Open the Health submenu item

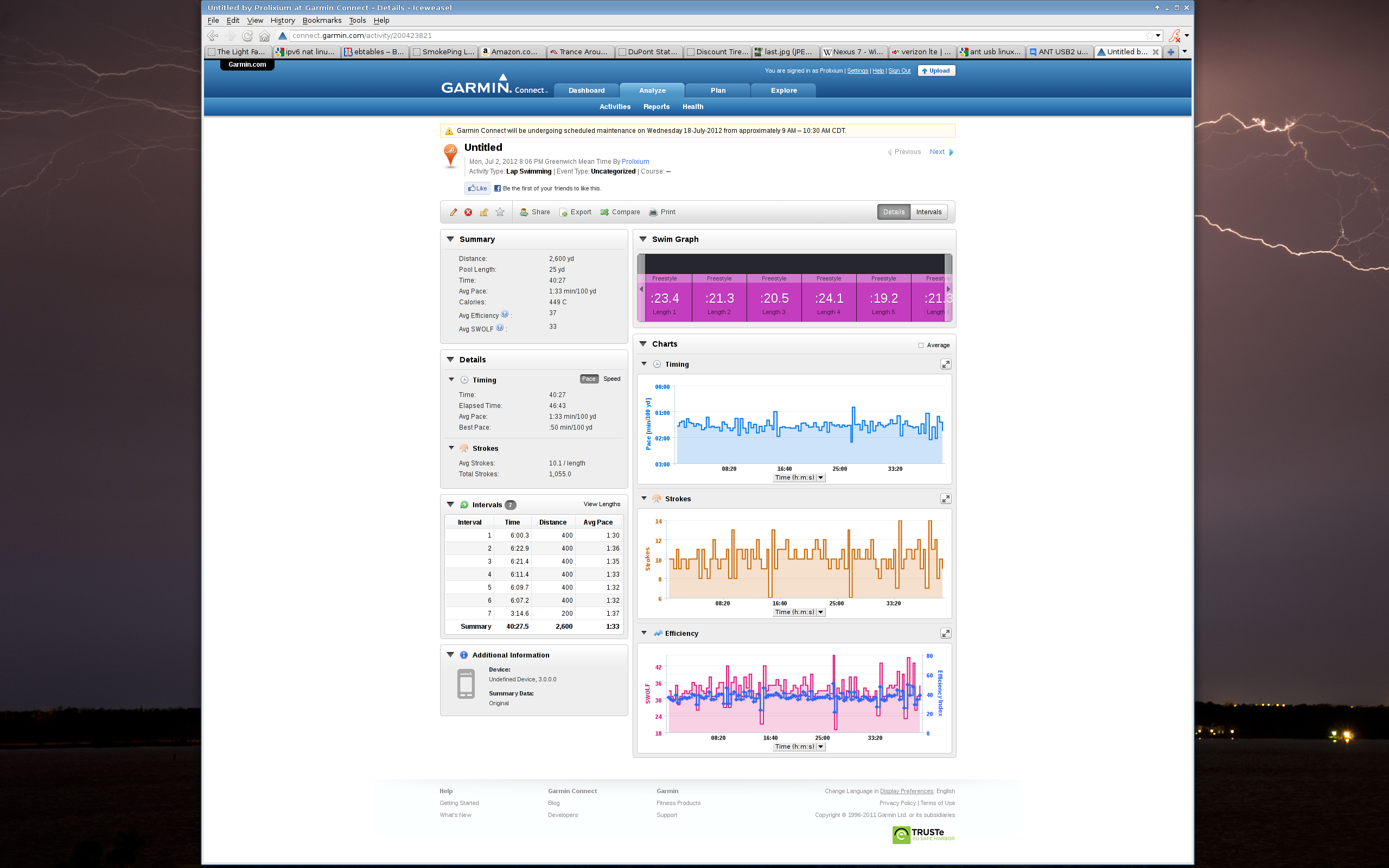[693, 107]
